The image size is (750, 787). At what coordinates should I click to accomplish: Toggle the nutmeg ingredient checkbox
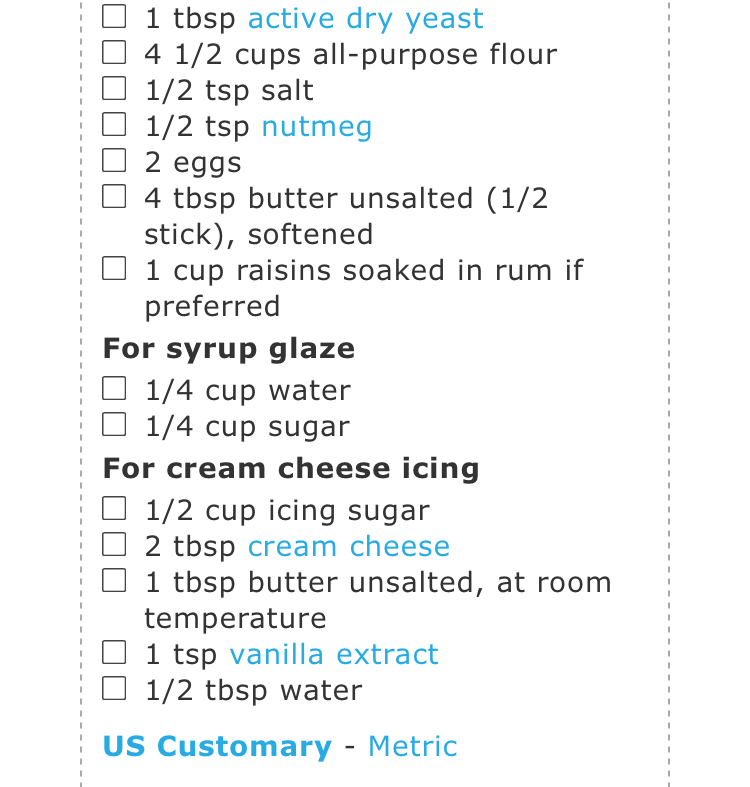click(115, 125)
